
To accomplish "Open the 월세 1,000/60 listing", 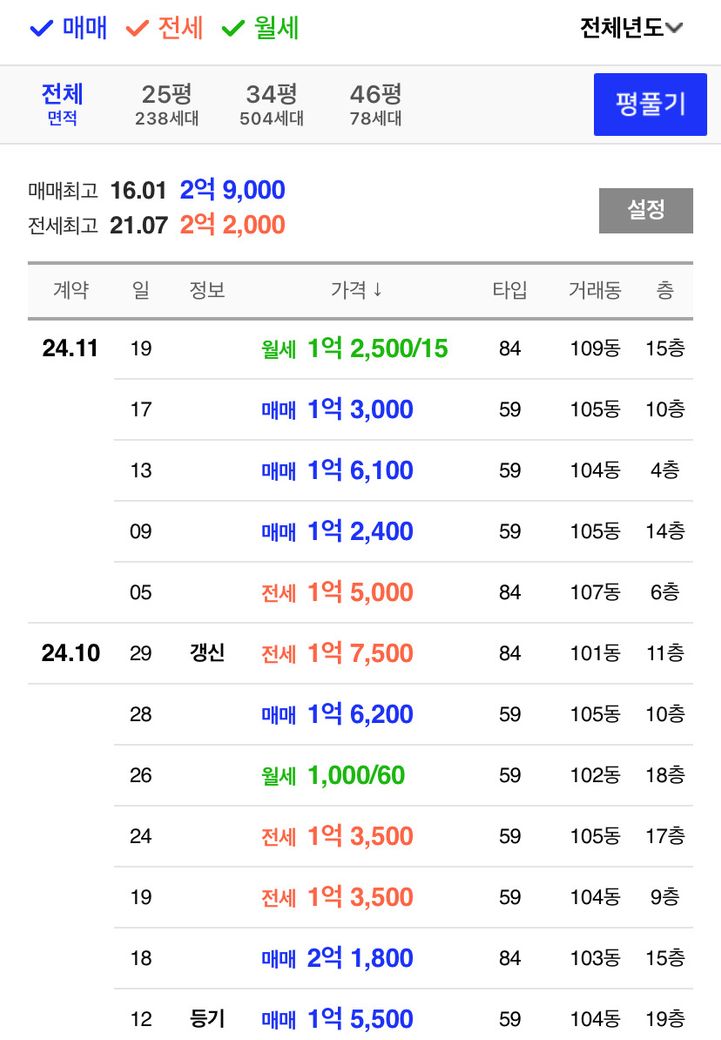I will pyautogui.click(x=356, y=776).
